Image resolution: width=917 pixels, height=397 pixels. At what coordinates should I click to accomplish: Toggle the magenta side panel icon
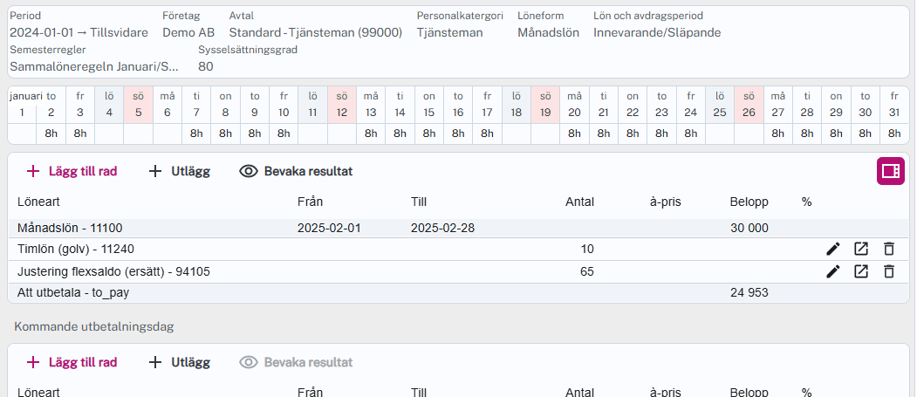pos(890,171)
